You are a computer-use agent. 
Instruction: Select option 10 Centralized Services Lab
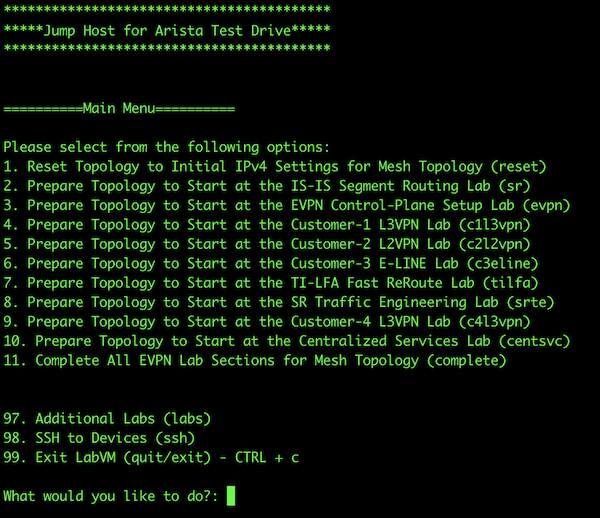287,341
